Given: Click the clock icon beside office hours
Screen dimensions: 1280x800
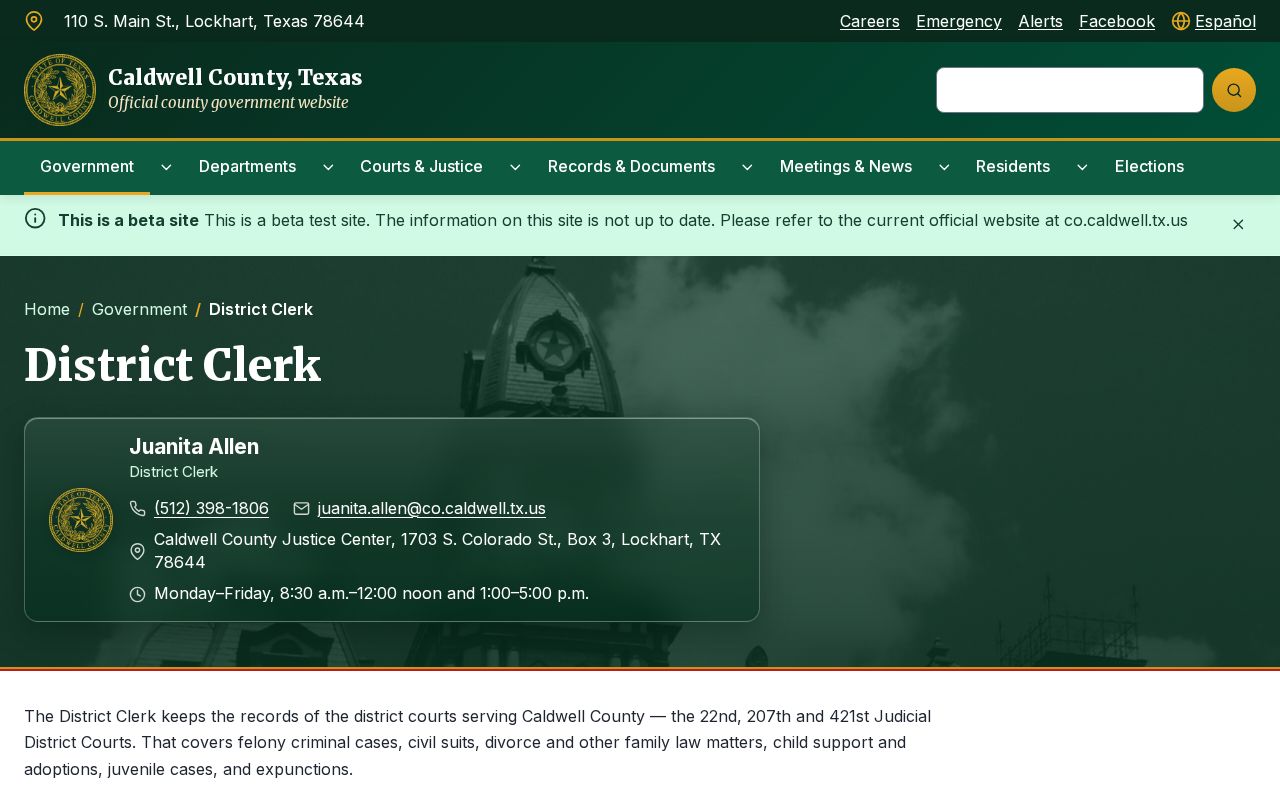Looking at the screenshot, I should [x=138, y=594].
